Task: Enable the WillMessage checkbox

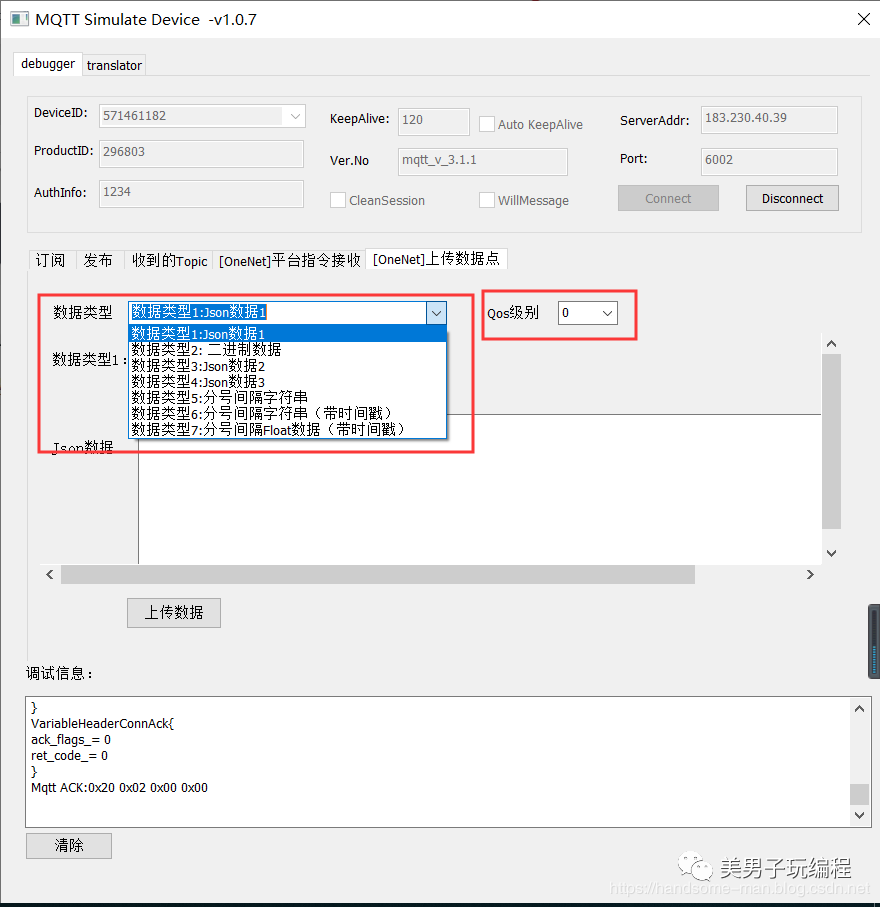Action: coord(487,200)
